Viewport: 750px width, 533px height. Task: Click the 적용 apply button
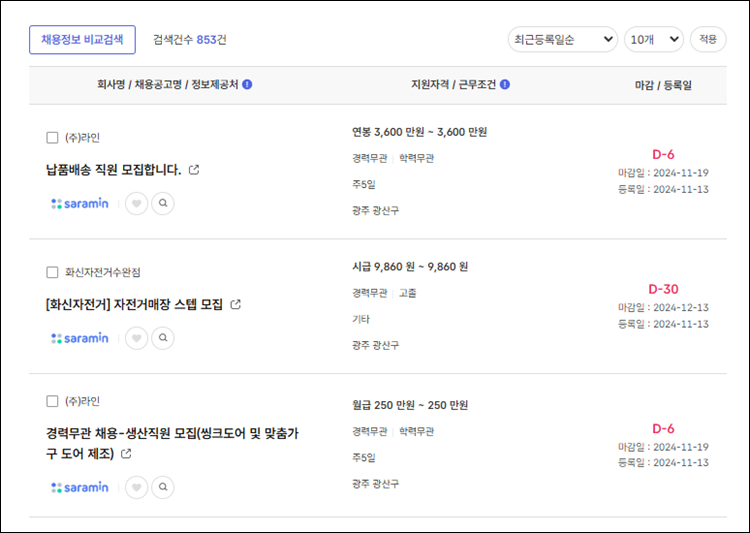pos(708,39)
